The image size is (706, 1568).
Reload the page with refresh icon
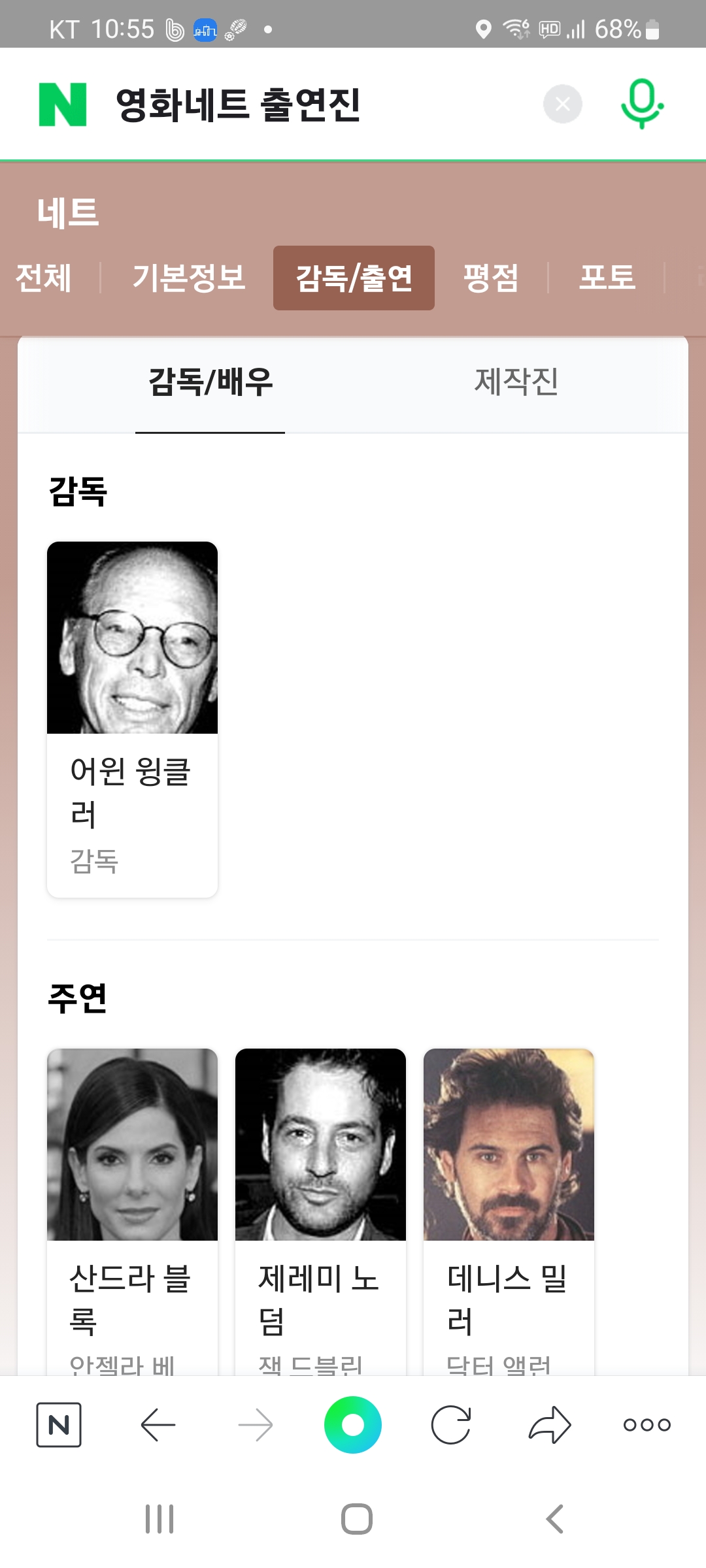451,1424
